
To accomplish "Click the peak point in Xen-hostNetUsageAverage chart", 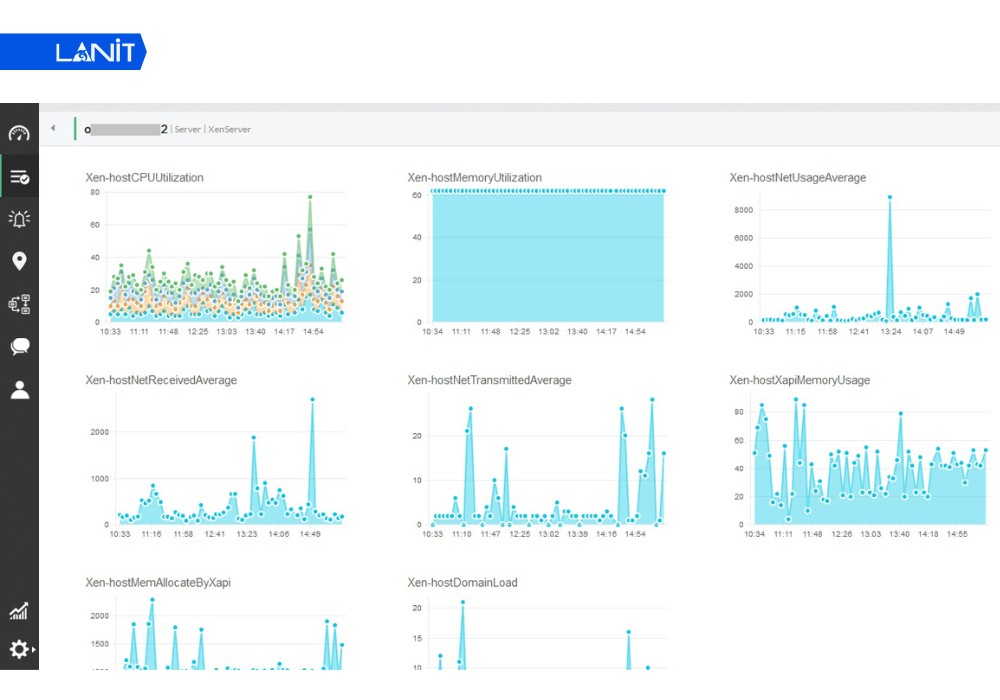I will point(889,197).
